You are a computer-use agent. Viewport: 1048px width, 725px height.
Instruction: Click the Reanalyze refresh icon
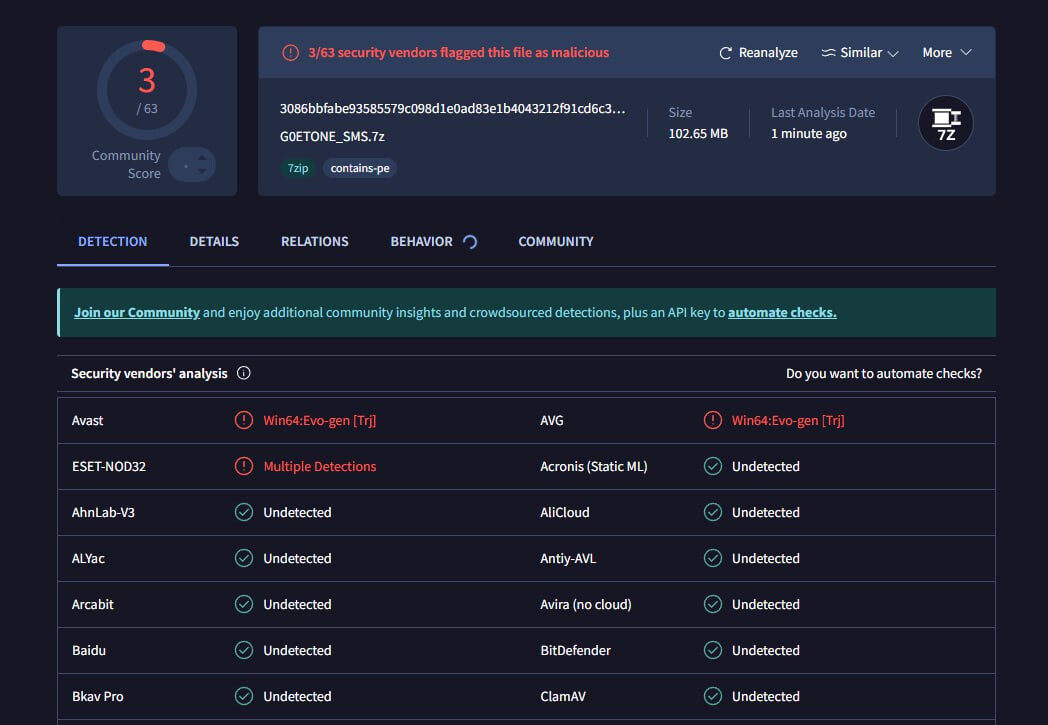(726, 53)
